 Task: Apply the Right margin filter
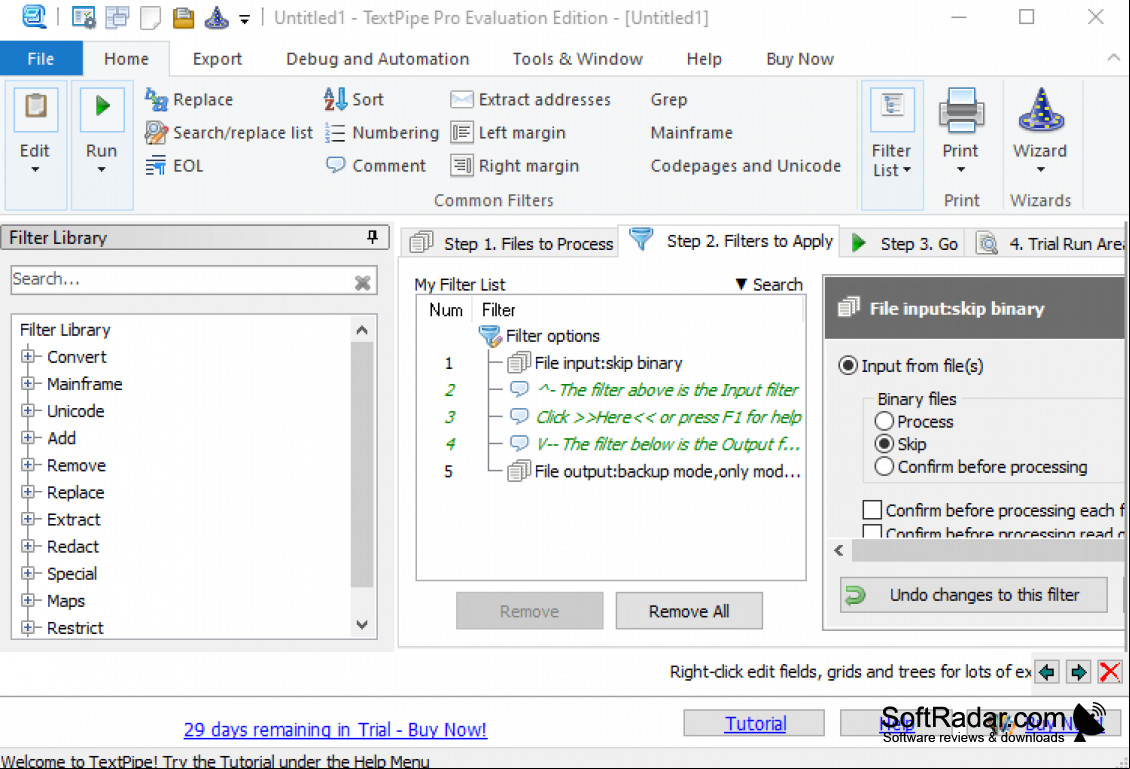point(515,166)
